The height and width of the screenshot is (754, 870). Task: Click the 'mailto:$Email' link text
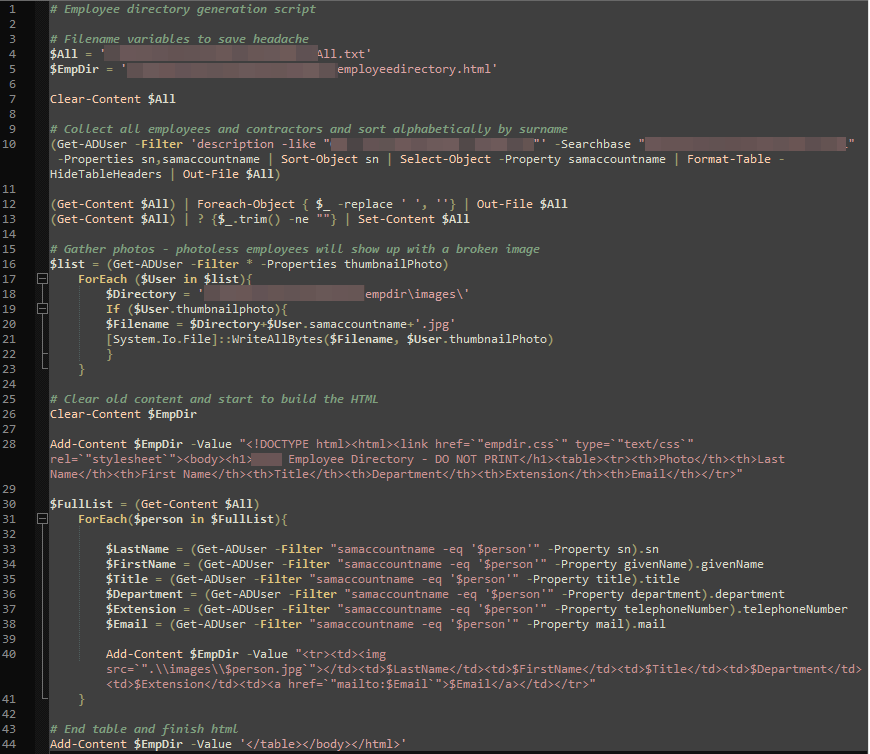pyautogui.click(x=382, y=685)
